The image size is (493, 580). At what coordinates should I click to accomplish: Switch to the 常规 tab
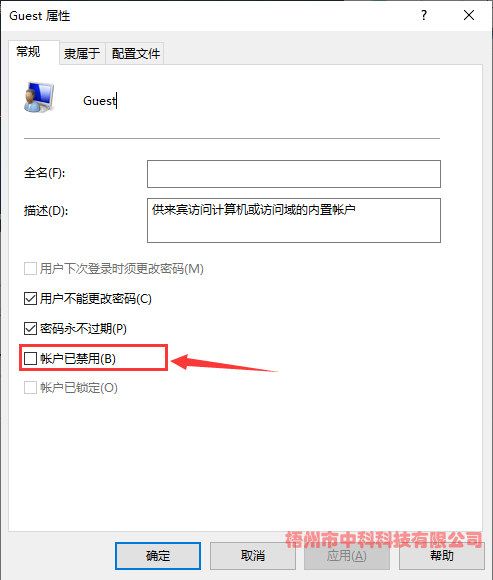tap(28, 52)
